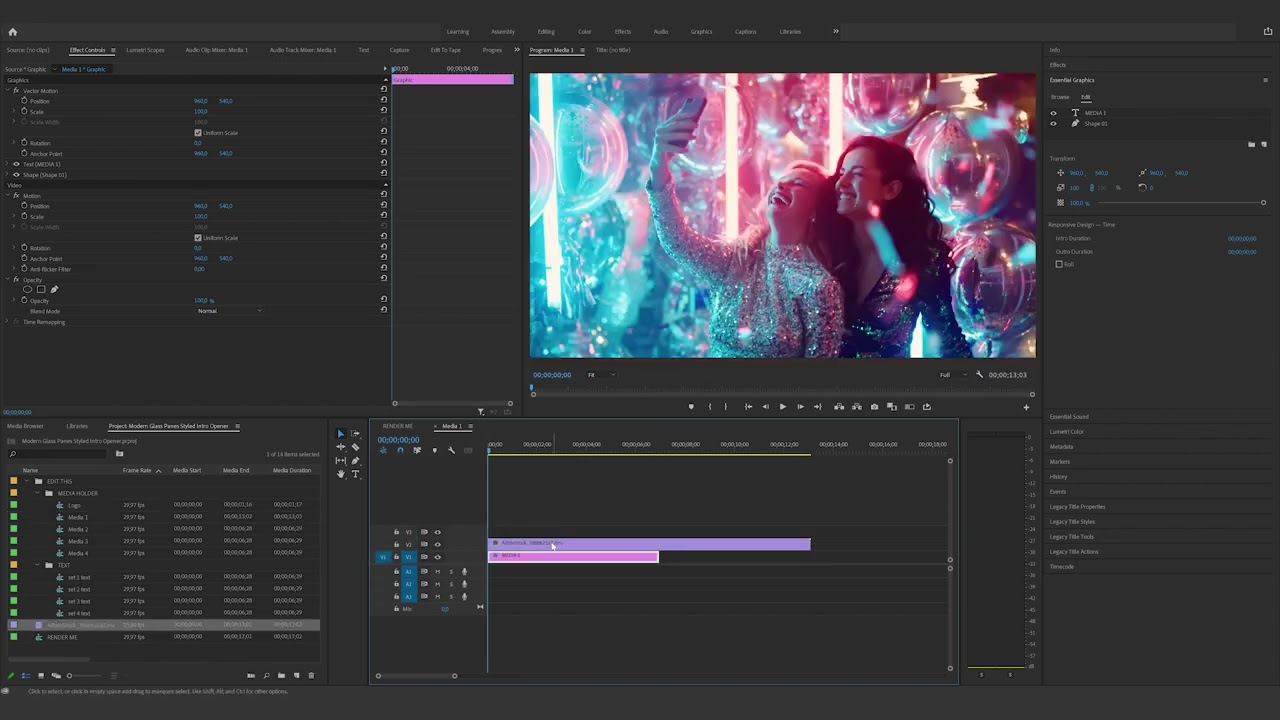Toggle timeline Snap magnet icon

click(400, 450)
